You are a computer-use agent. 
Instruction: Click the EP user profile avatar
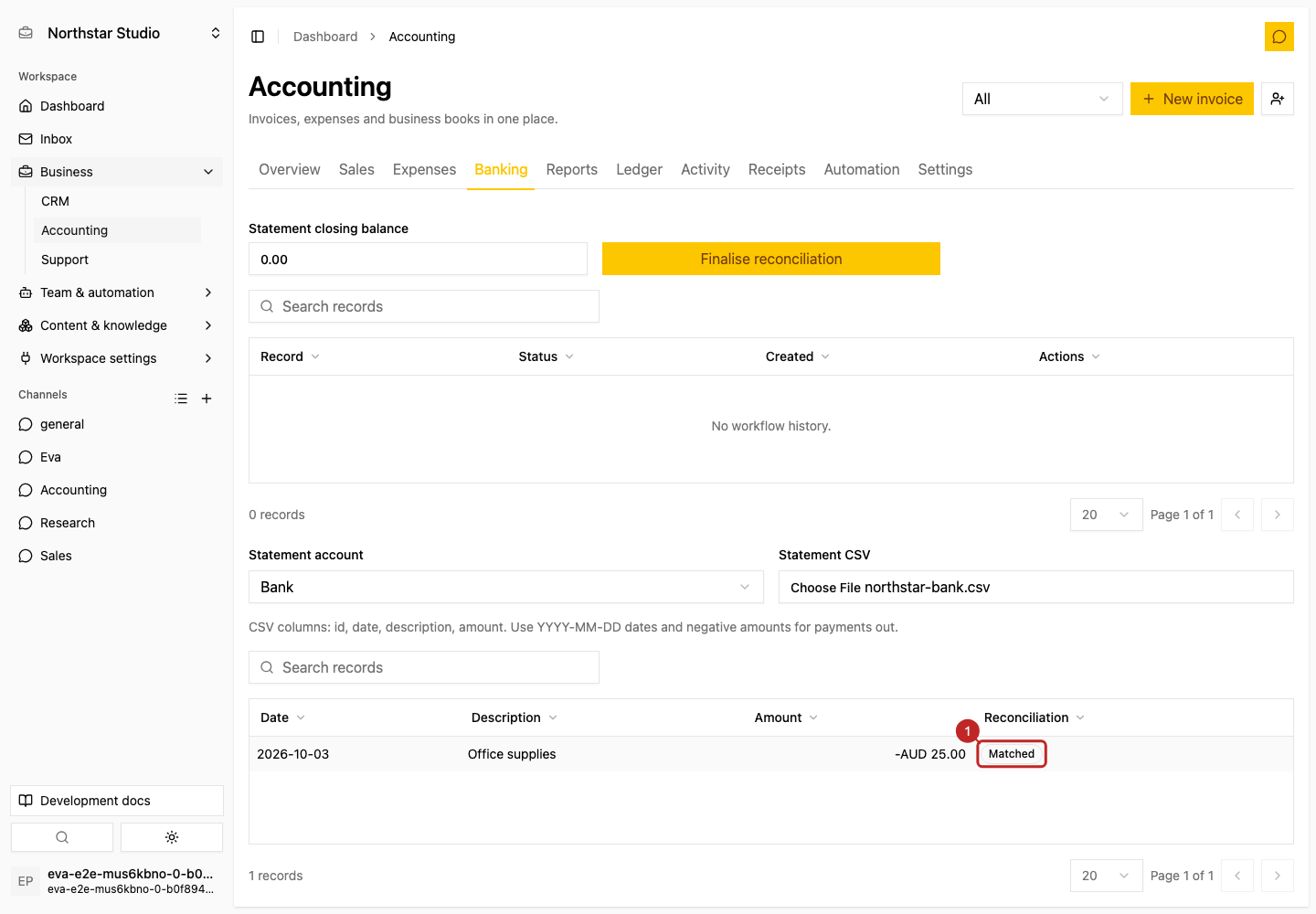26,881
